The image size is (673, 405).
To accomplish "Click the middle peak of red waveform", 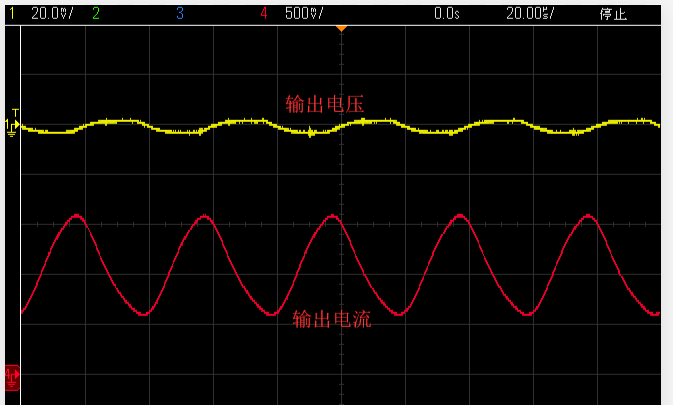I will (331, 216).
